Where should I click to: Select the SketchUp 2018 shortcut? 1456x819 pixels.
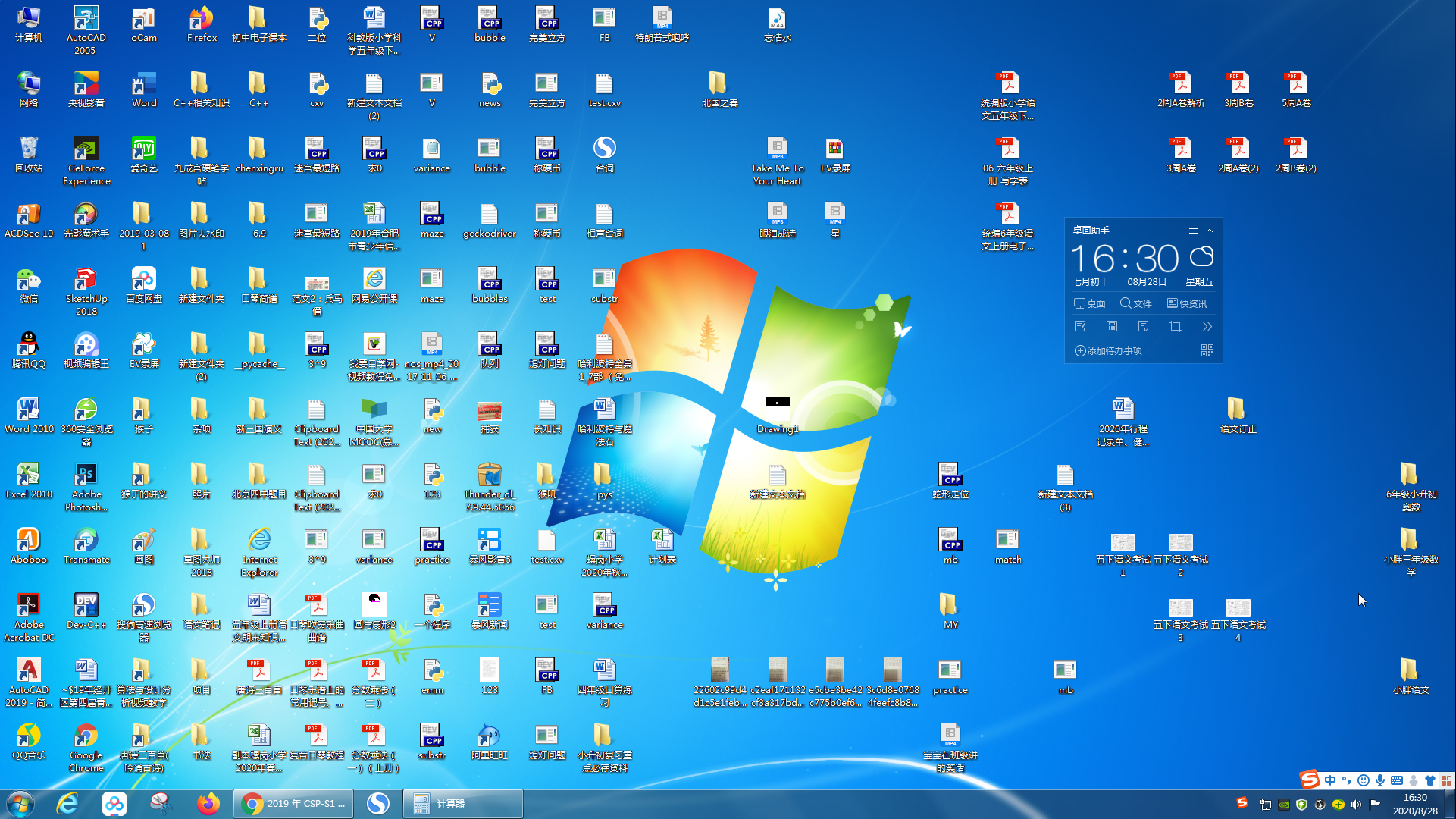86,291
